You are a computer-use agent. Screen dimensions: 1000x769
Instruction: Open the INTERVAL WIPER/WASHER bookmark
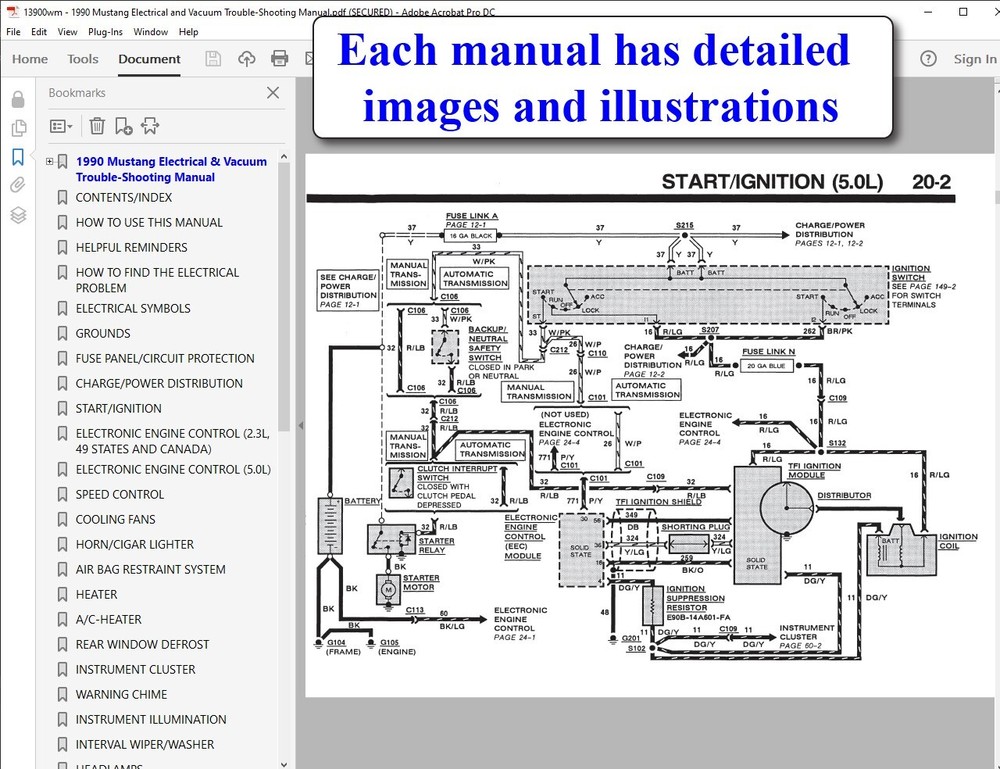click(x=145, y=744)
